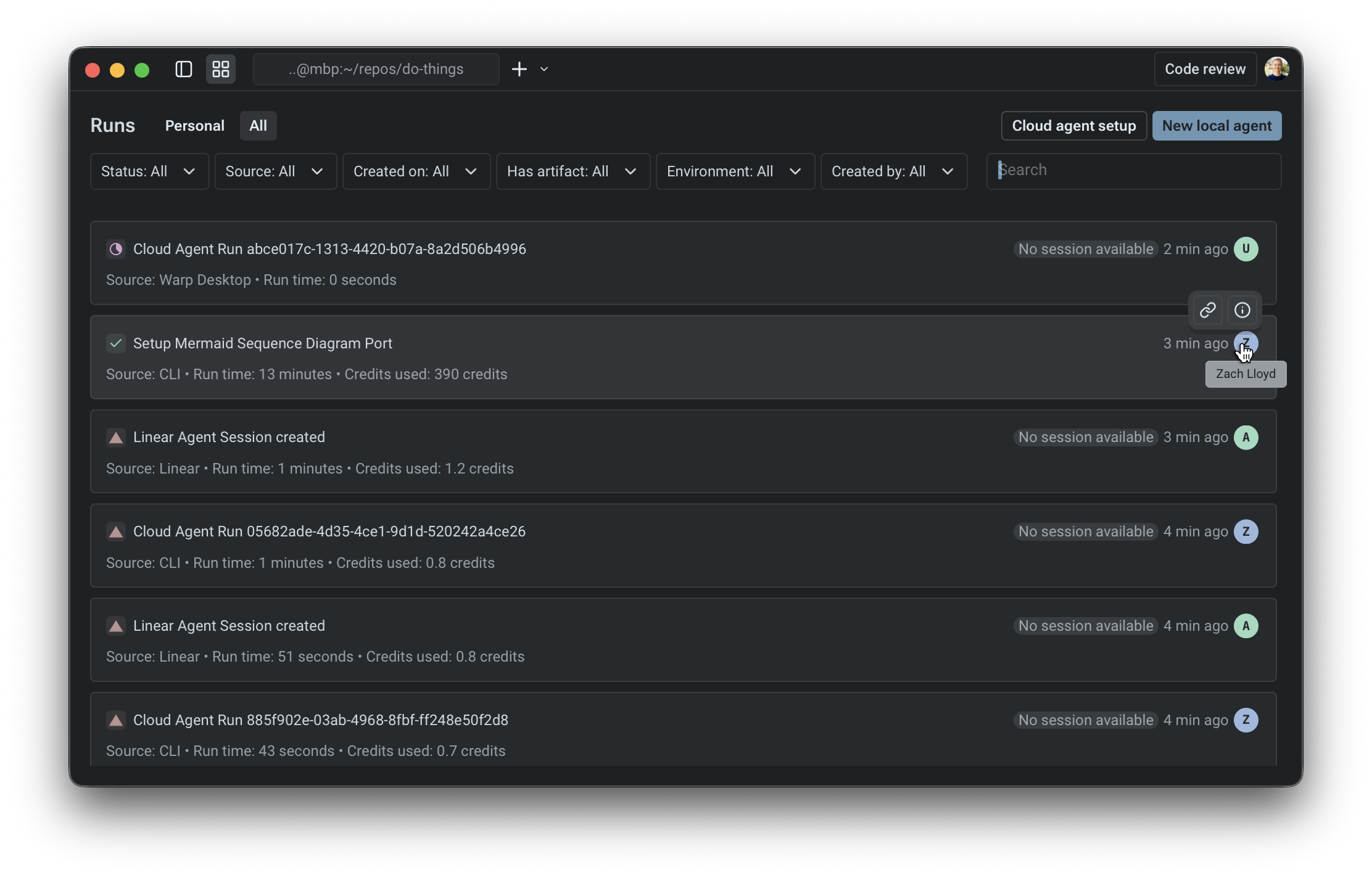Image resolution: width=1372 pixels, height=878 pixels.
Task: Focus the Search runs field
Action: click(x=1134, y=171)
